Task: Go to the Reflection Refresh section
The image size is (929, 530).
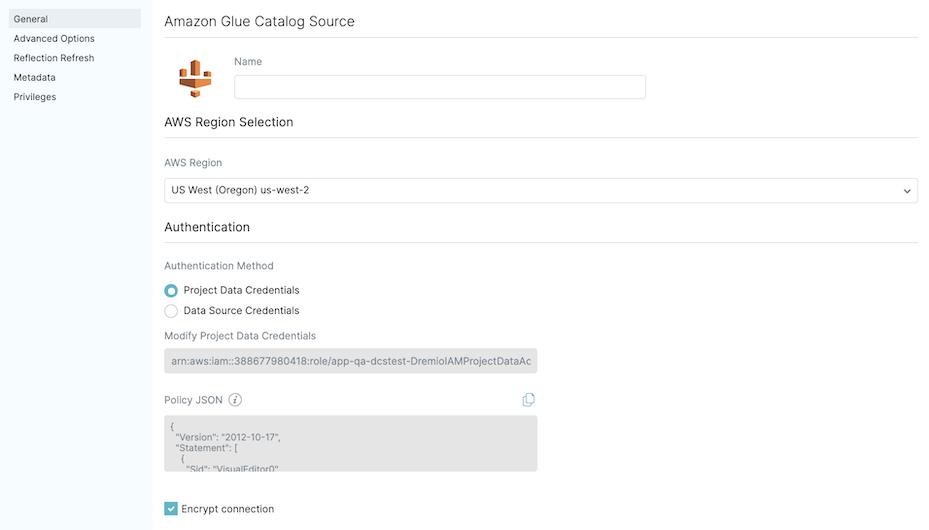Action: tap(54, 58)
